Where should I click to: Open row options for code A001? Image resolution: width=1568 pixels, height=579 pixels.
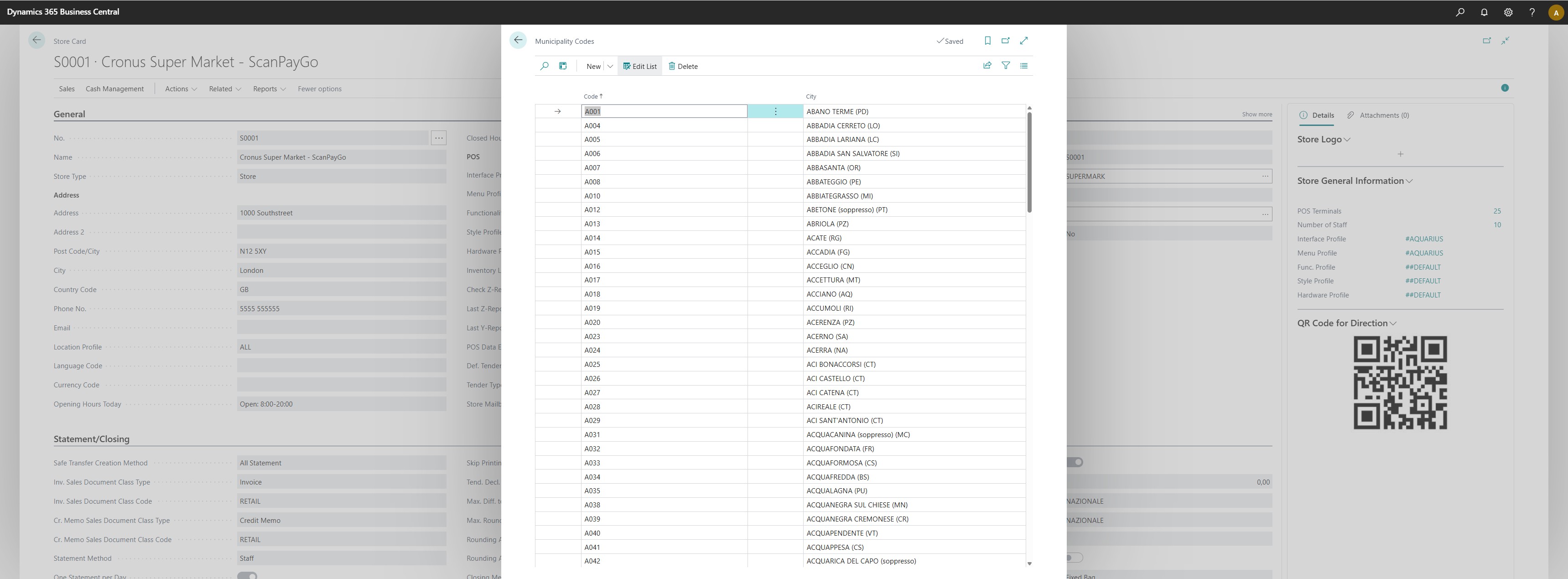[775, 111]
